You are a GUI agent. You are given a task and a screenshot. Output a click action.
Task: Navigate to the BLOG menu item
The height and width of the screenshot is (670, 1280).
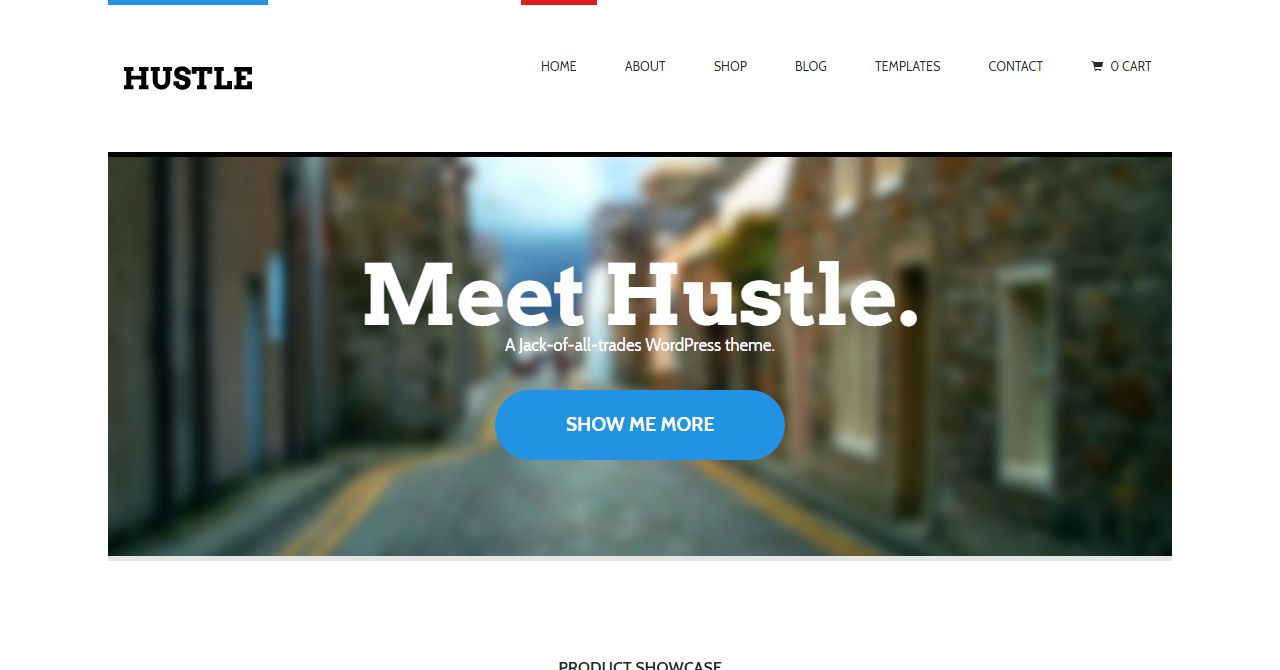coord(811,66)
